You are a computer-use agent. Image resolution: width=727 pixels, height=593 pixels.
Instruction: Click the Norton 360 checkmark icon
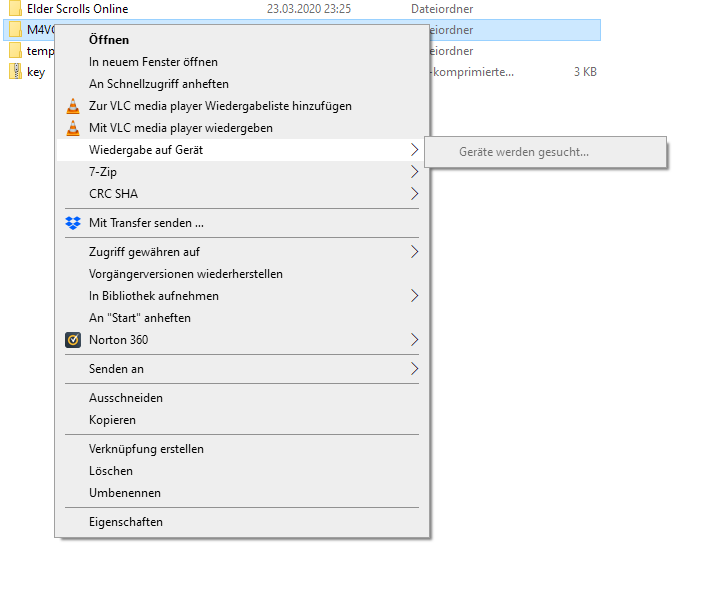point(73,340)
